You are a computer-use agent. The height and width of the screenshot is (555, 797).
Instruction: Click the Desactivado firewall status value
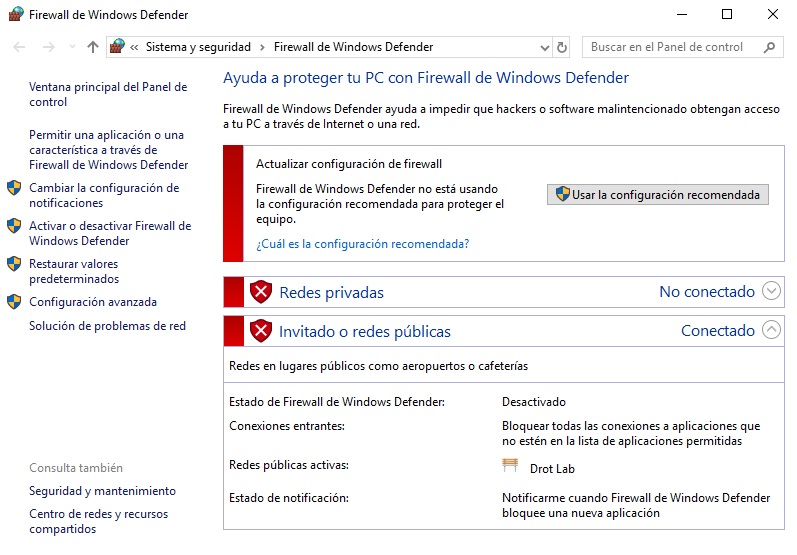pyautogui.click(x=534, y=402)
